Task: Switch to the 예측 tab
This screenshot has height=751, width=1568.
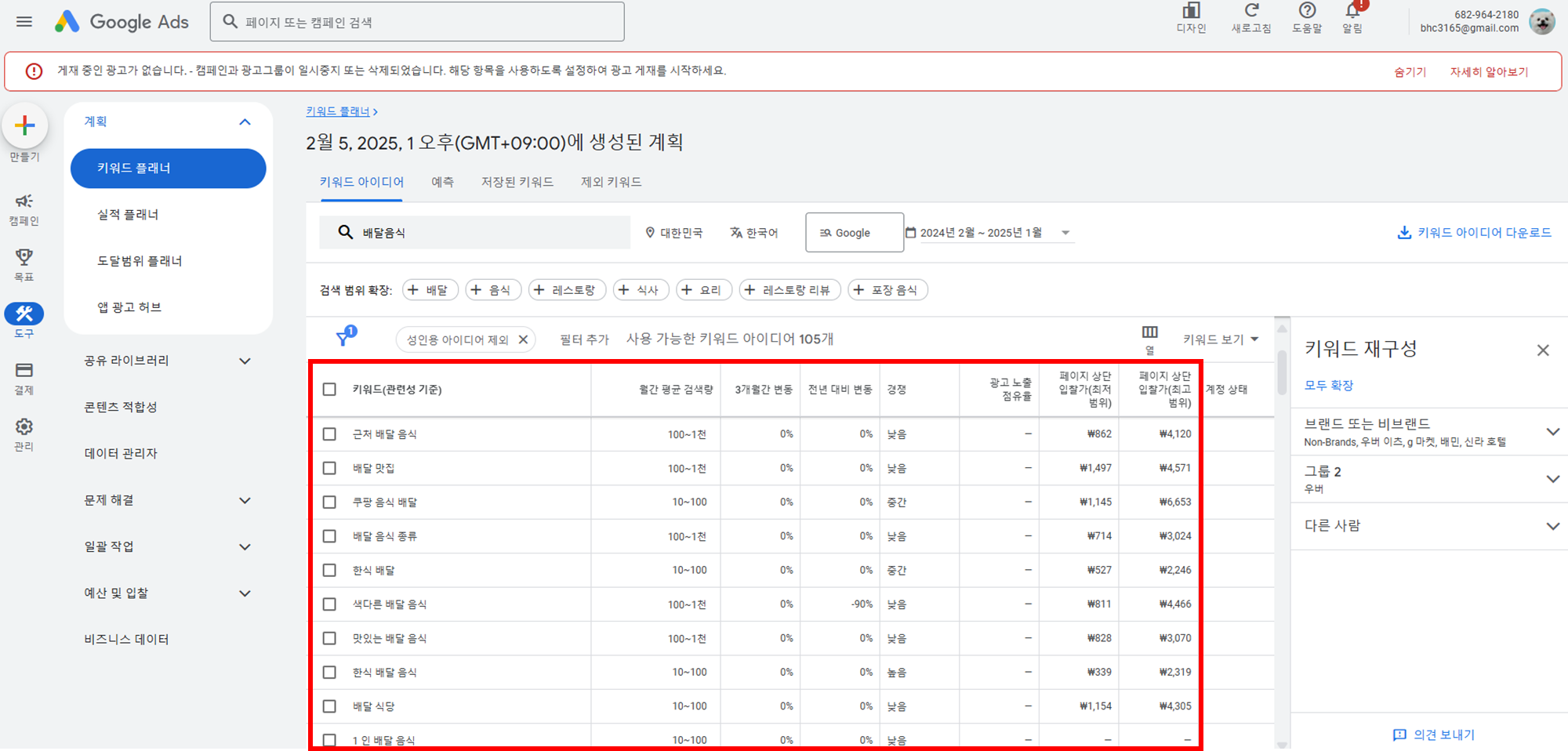Action: pos(443,181)
